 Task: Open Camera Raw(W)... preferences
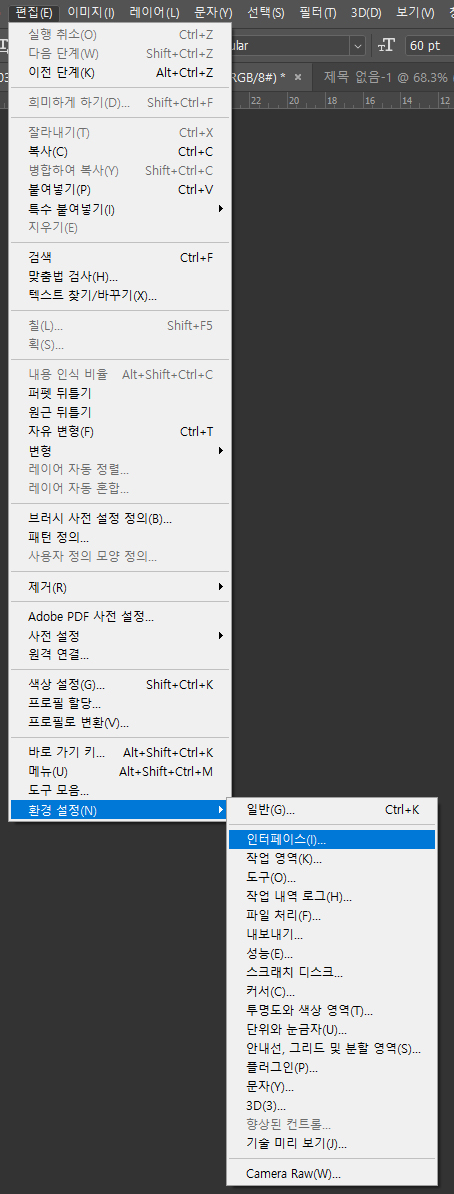331,1173
